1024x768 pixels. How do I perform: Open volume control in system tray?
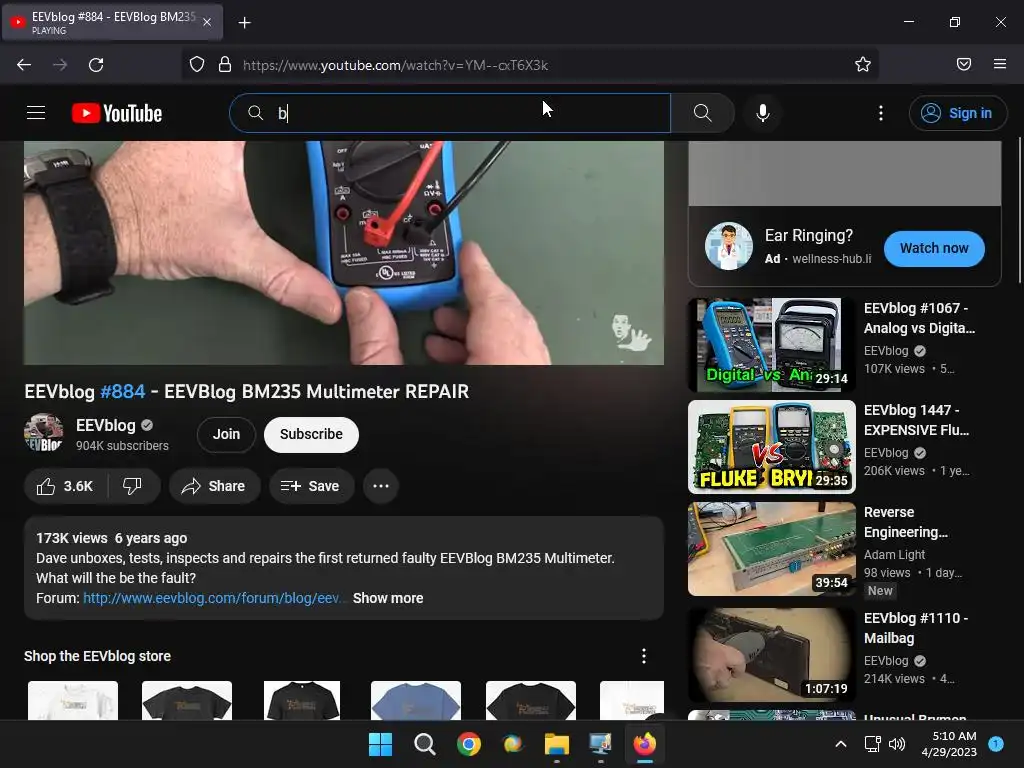[x=897, y=744]
